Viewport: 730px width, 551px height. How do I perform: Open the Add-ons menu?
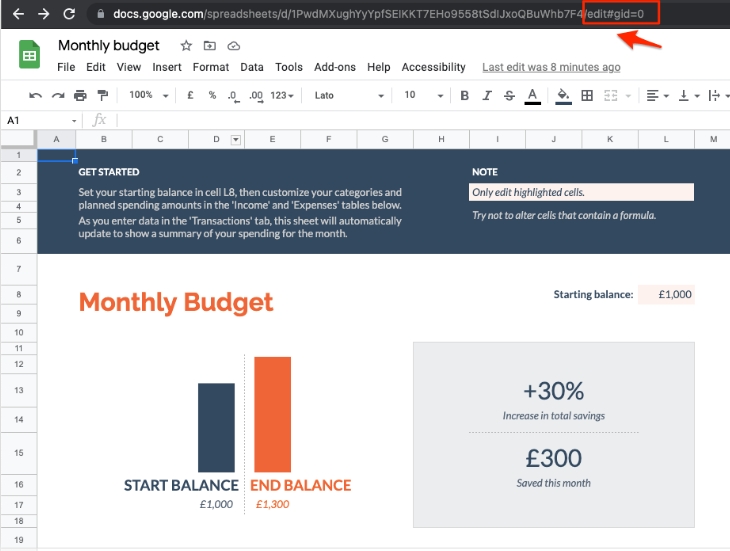pyautogui.click(x=335, y=67)
